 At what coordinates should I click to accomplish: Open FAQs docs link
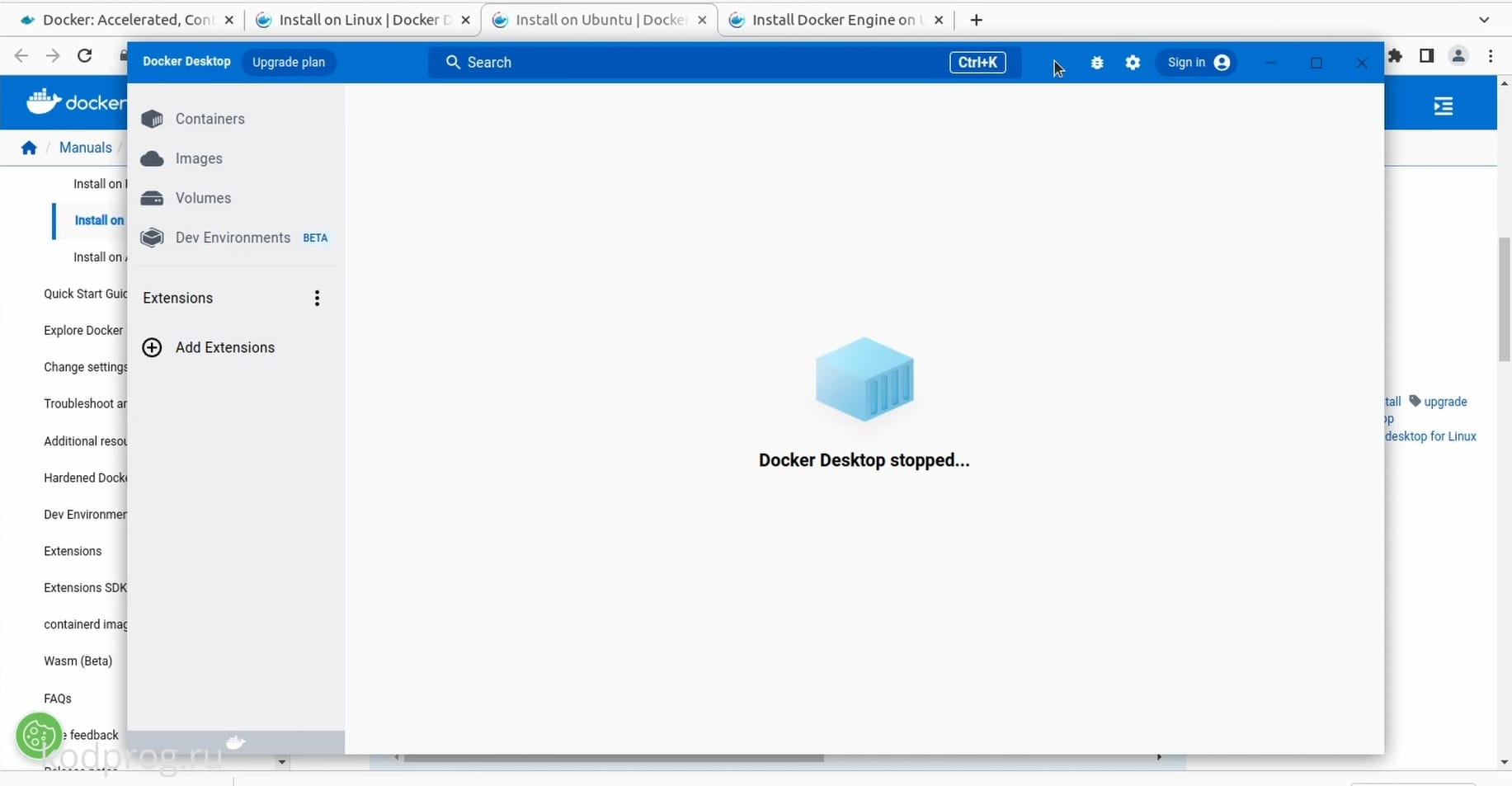(58, 699)
